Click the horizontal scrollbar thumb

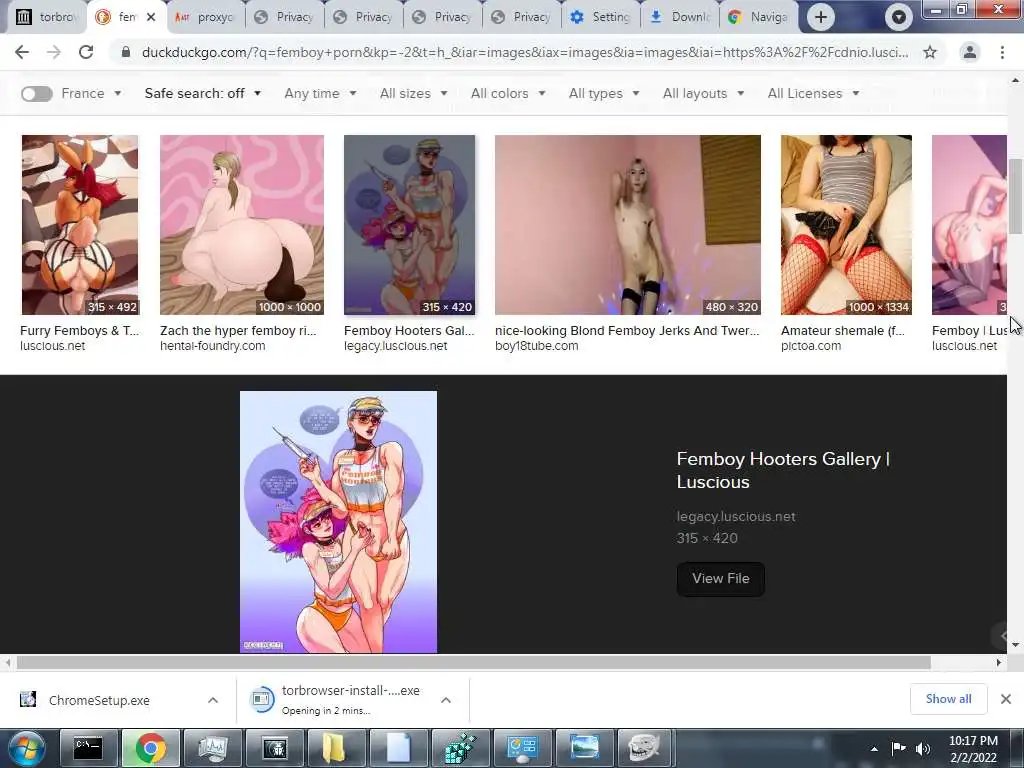473,663
